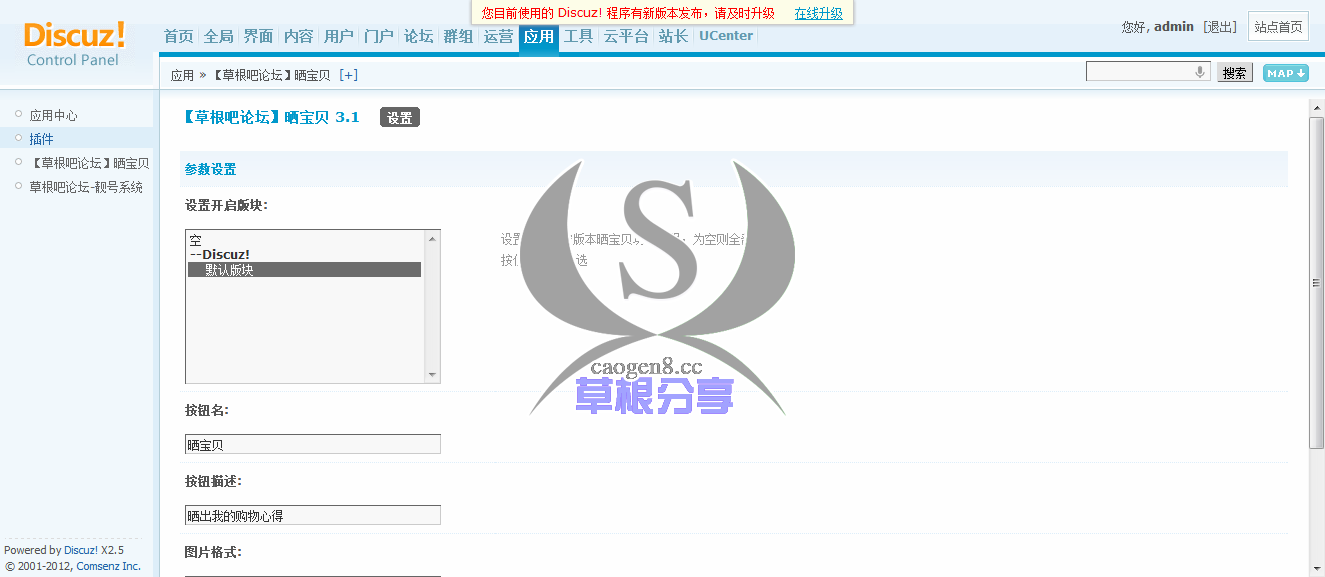1325x577 pixels.
Task: Open the 应用 top menu tab
Action: point(538,37)
